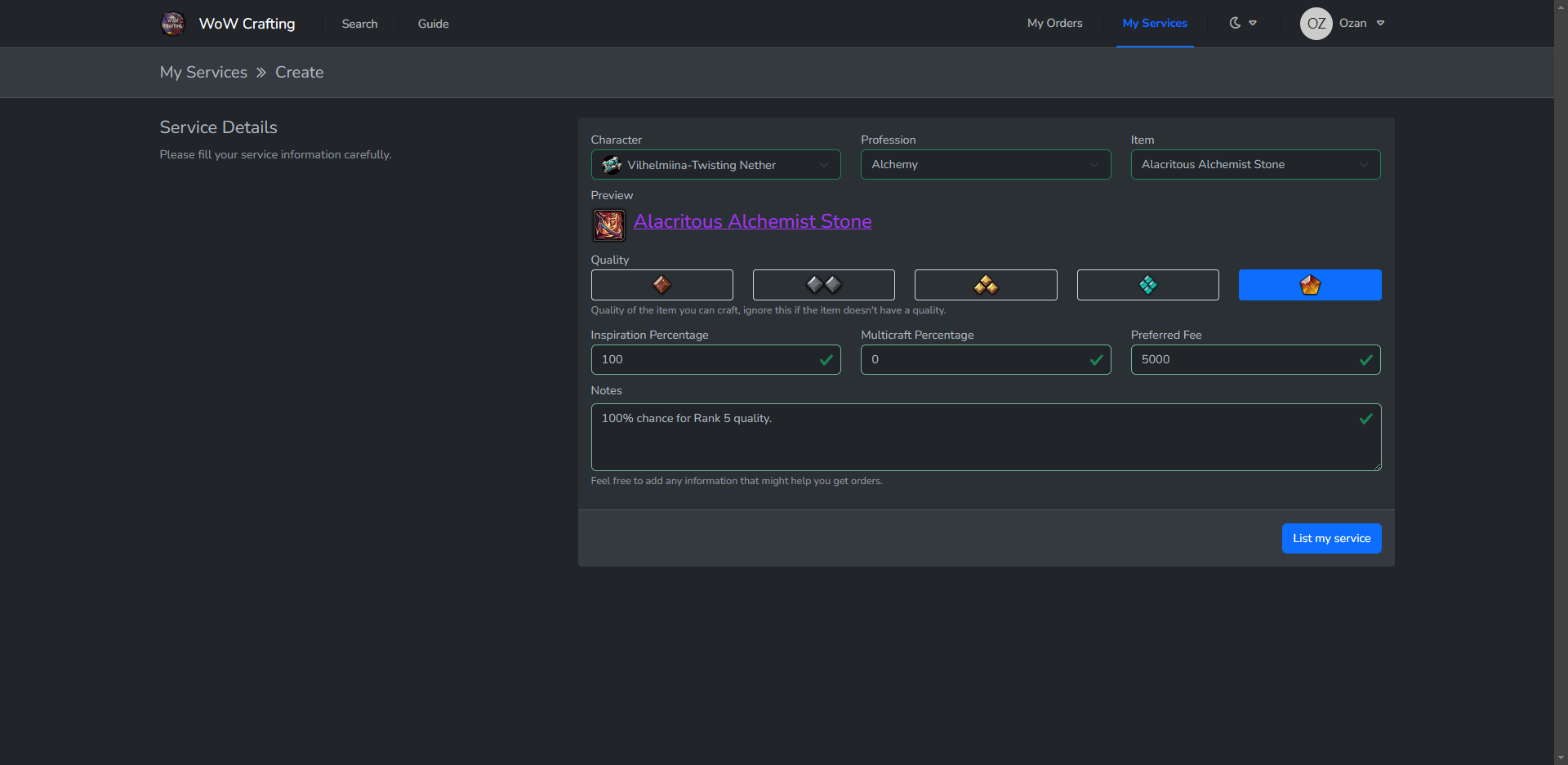This screenshot has height=765, width=1568.
Task: Open the Item dropdown Alacritous Alchemist Stone
Action: (x=1255, y=165)
